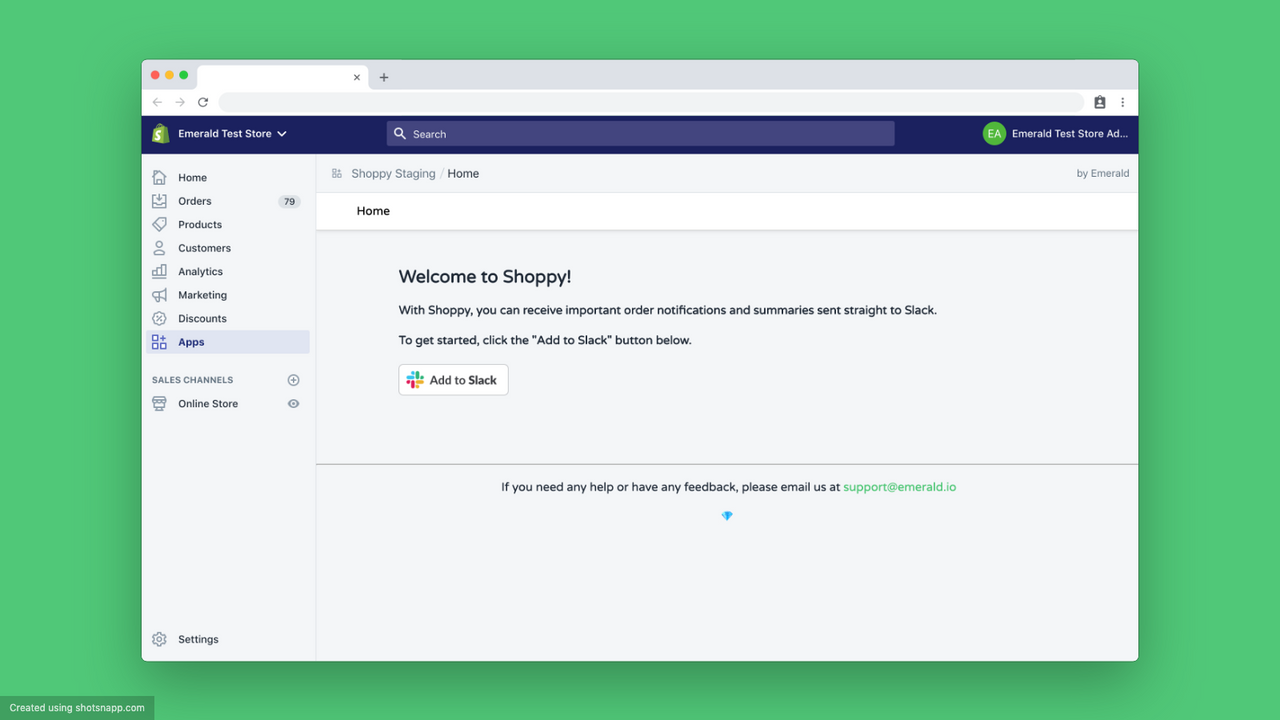Open Orders in the sidebar
The height and width of the screenshot is (720, 1280).
point(228,201)
